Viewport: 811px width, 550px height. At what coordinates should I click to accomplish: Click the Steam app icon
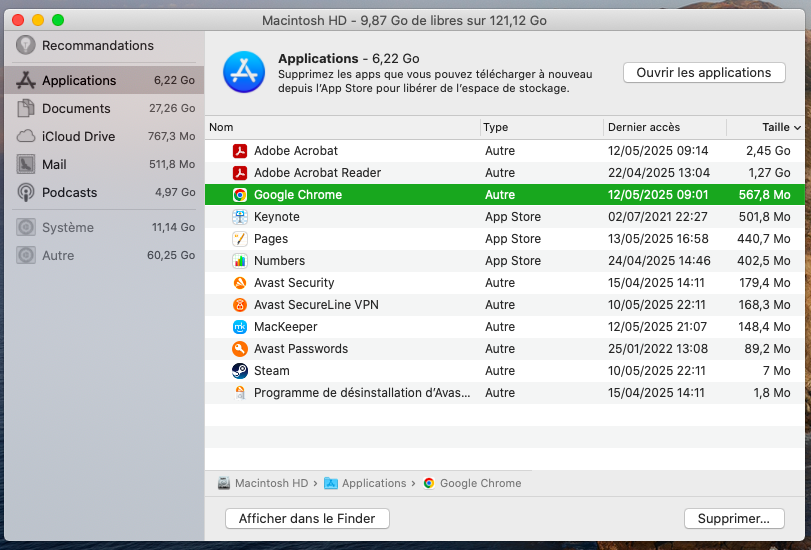point(239,371)
